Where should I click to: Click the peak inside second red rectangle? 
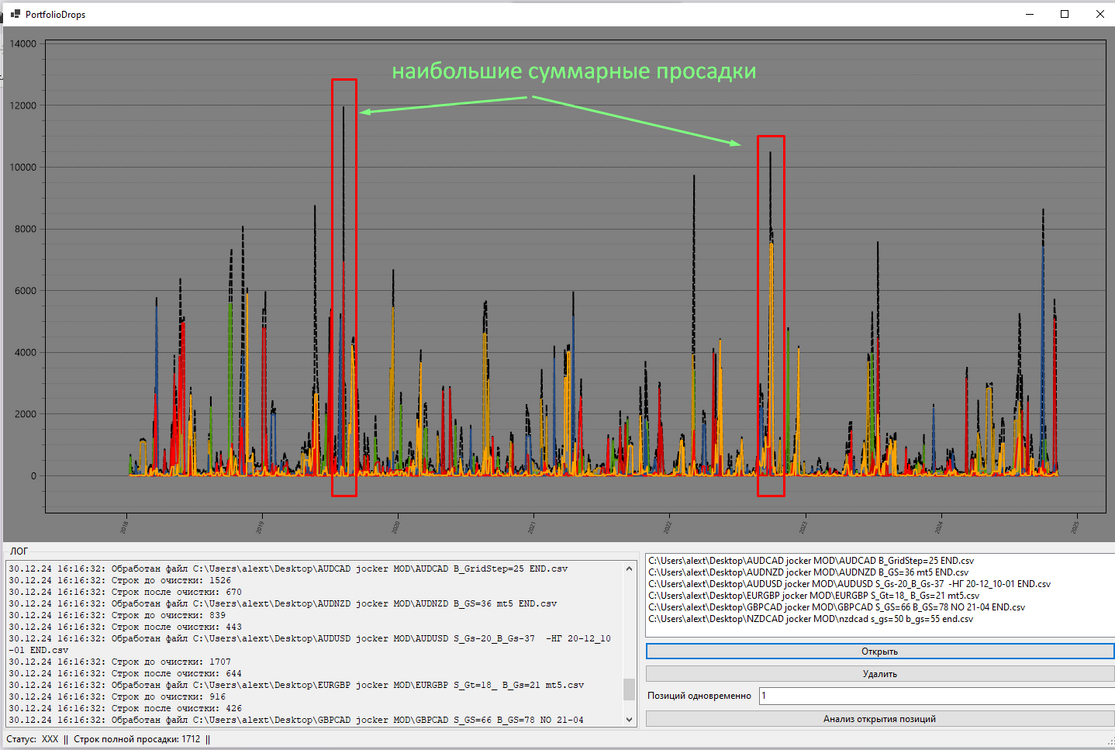(769, 153)
